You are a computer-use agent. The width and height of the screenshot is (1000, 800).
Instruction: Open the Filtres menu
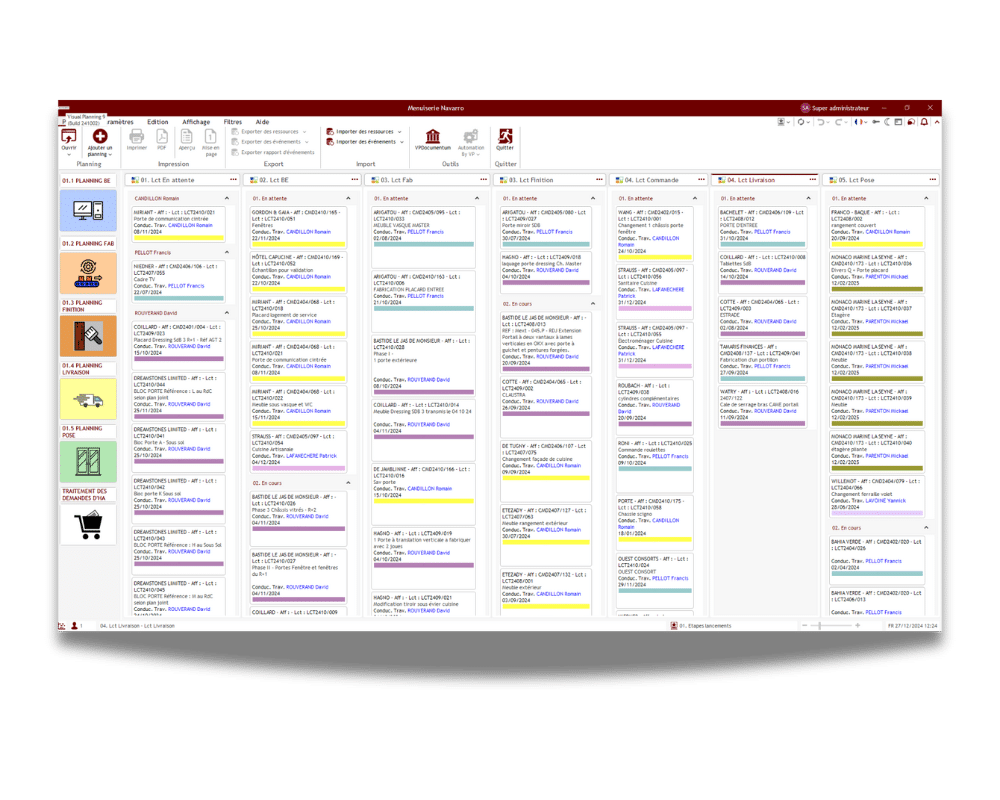coord(233,122)
